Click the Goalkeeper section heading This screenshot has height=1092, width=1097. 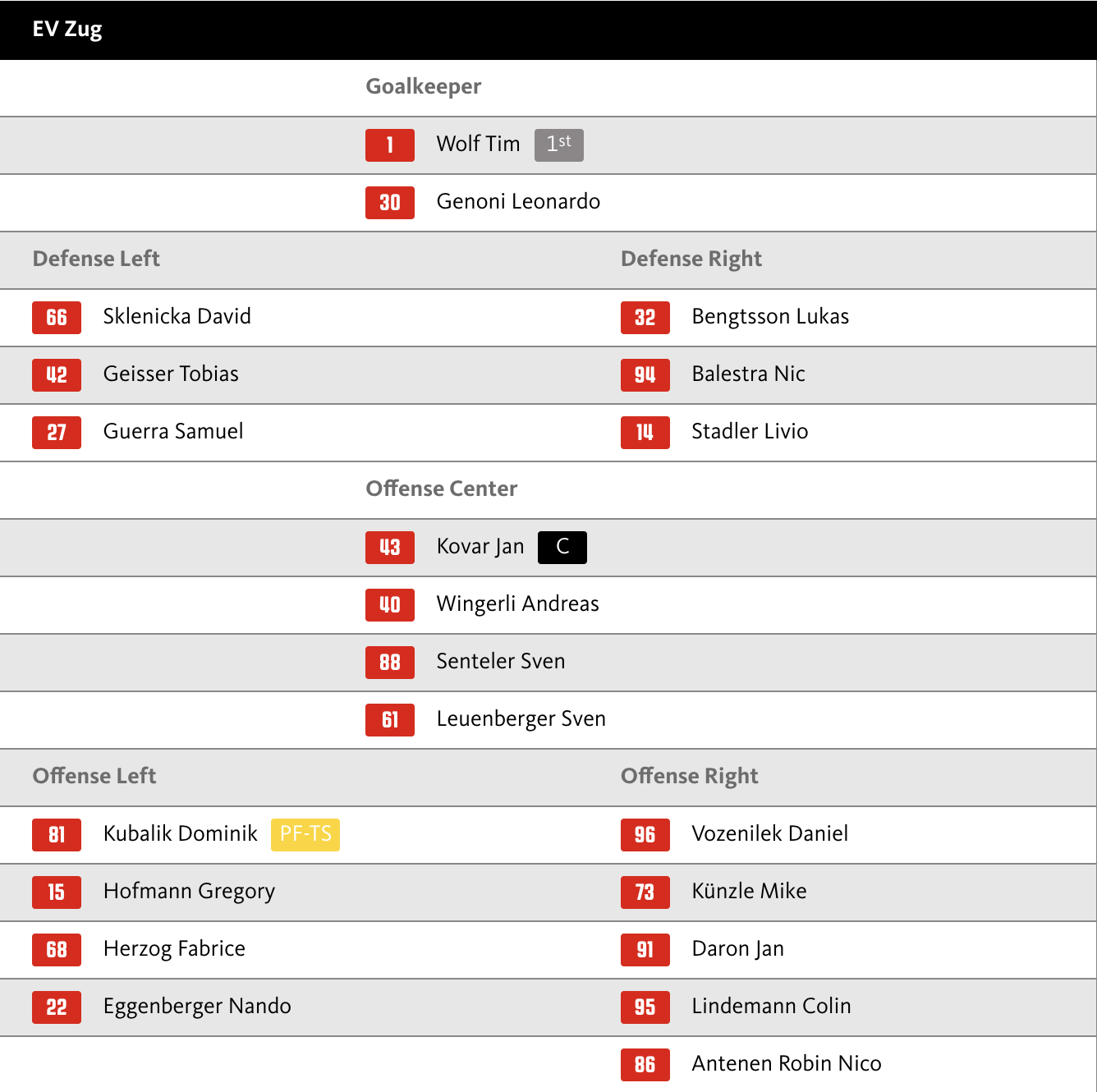coord(423,87)
